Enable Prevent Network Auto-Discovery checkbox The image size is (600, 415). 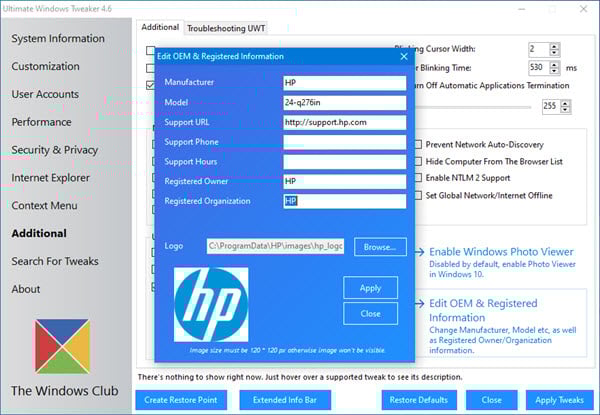(x=419, y=145)
